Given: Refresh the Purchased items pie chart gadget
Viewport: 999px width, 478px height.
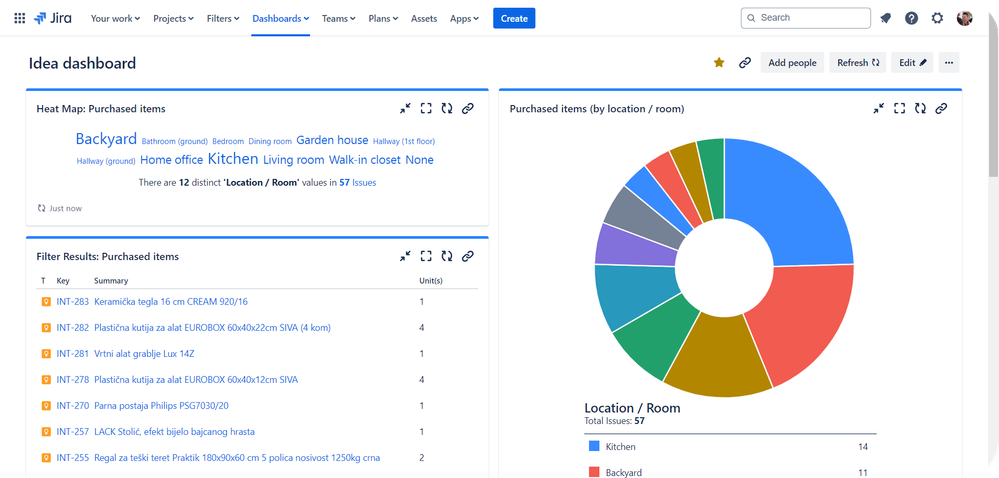Looking at the screenshot, I should [920, 108].
